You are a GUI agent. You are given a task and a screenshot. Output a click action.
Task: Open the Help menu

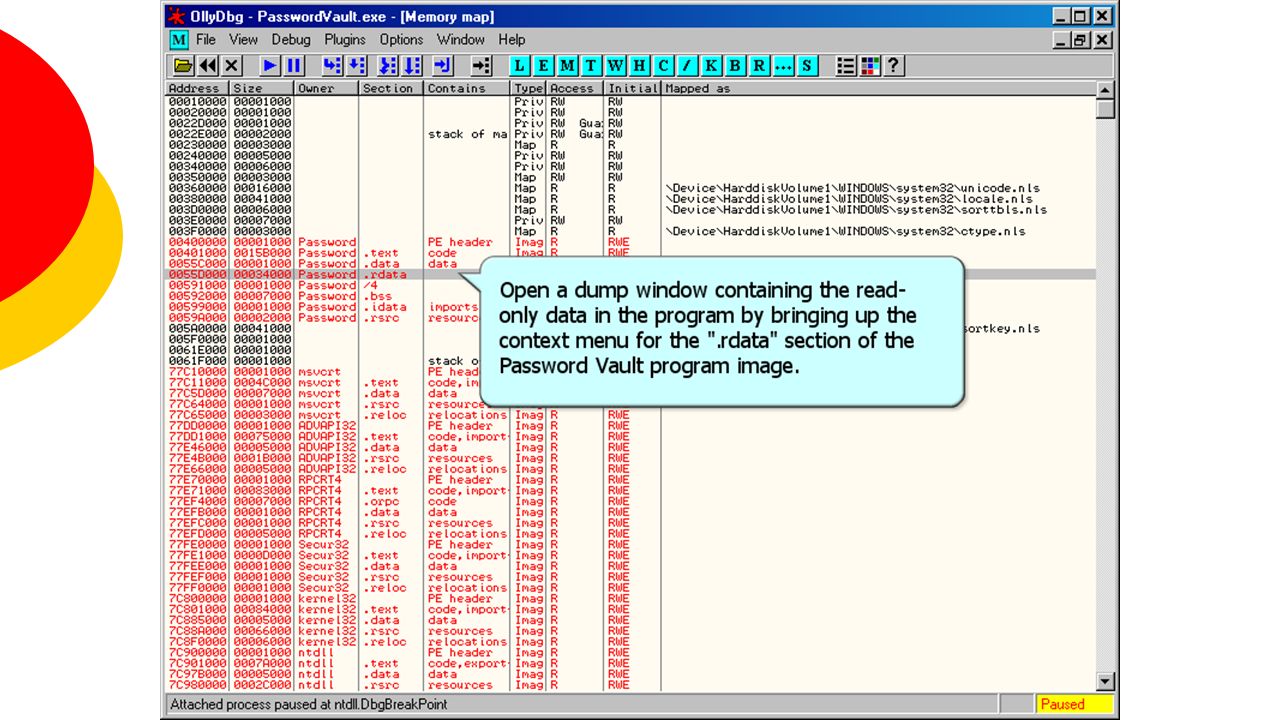pyautogui.click(x=512, y=40)
